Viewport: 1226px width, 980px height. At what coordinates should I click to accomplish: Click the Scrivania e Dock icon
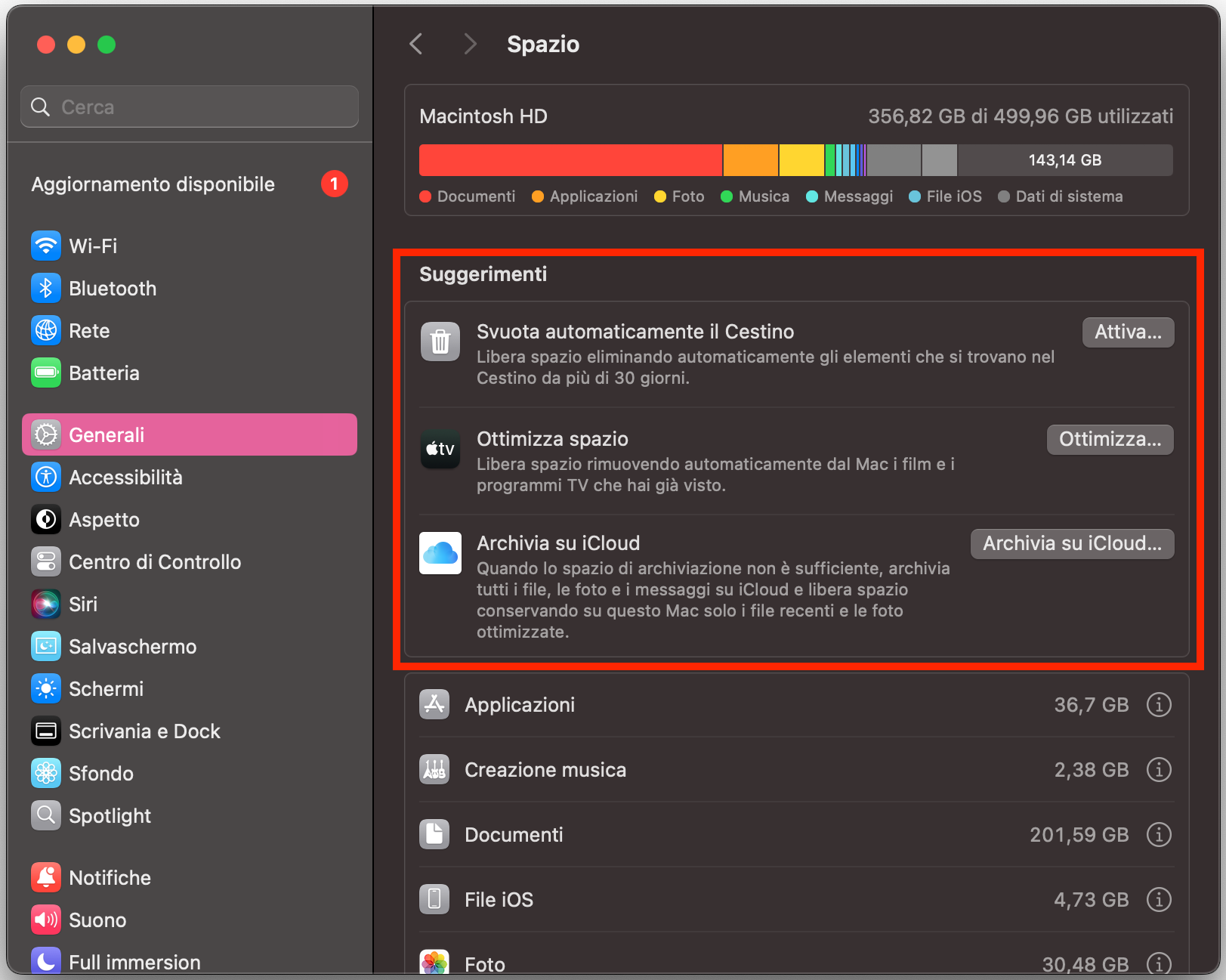click(46, 731)
